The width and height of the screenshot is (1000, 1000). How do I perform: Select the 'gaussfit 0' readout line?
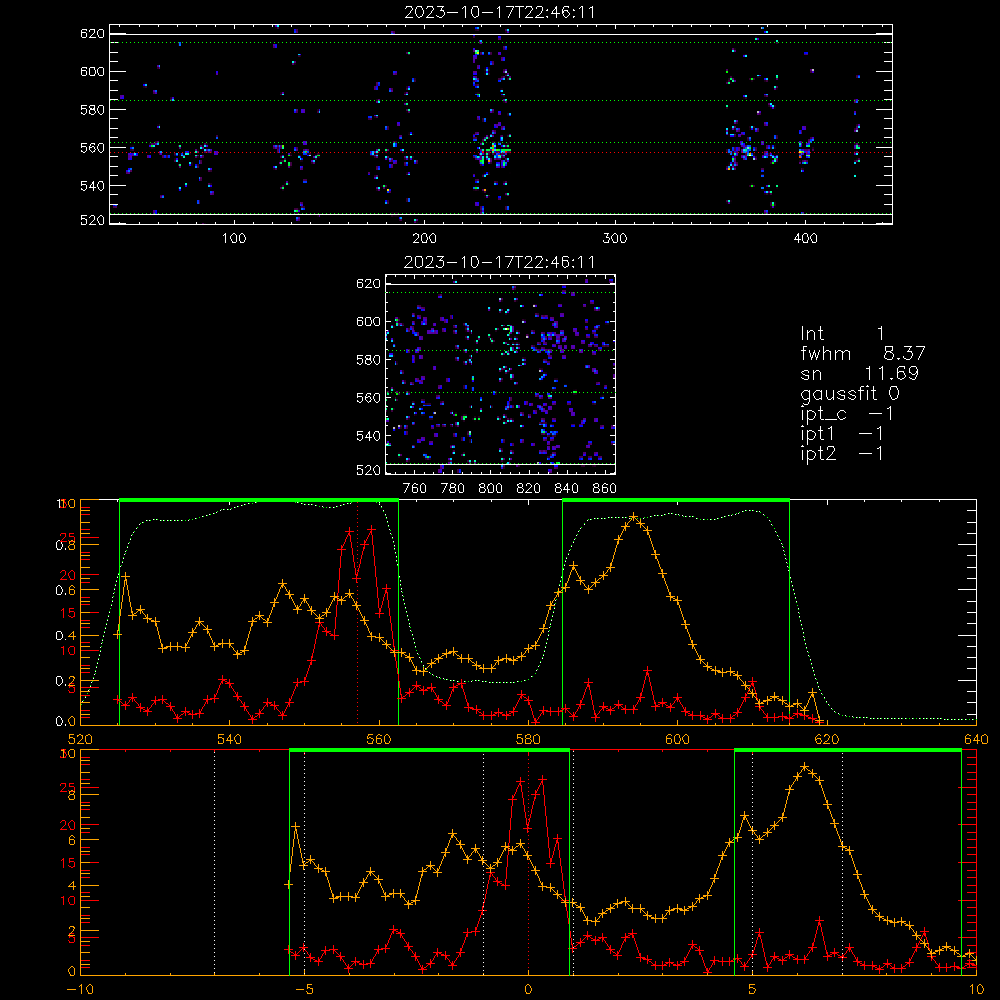850,394
